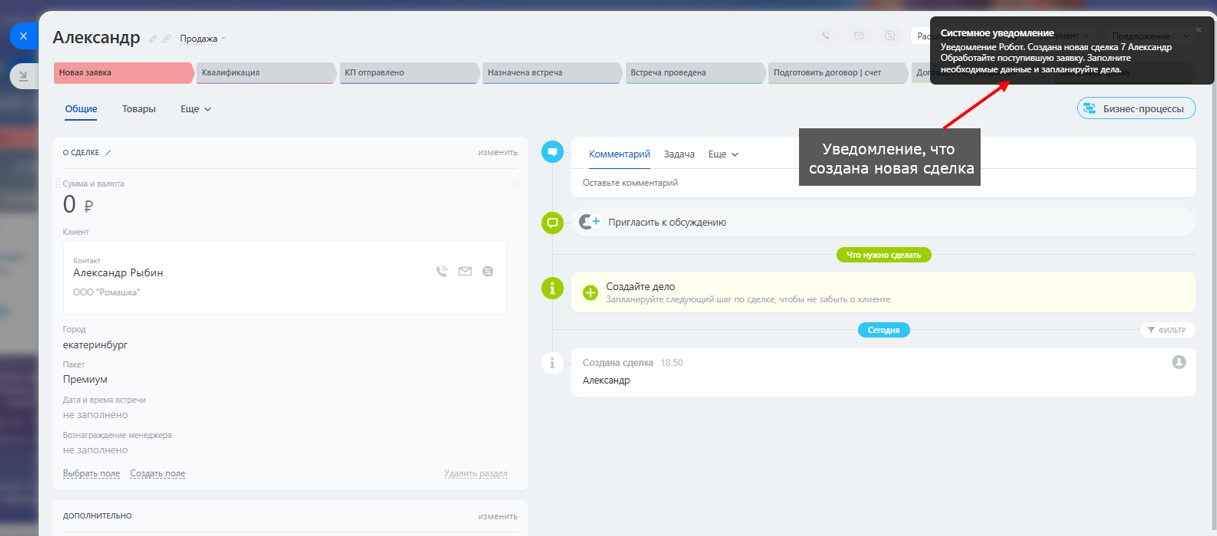
Task: Dismiss the system notification popup
Action: (x=1198, y=29)
